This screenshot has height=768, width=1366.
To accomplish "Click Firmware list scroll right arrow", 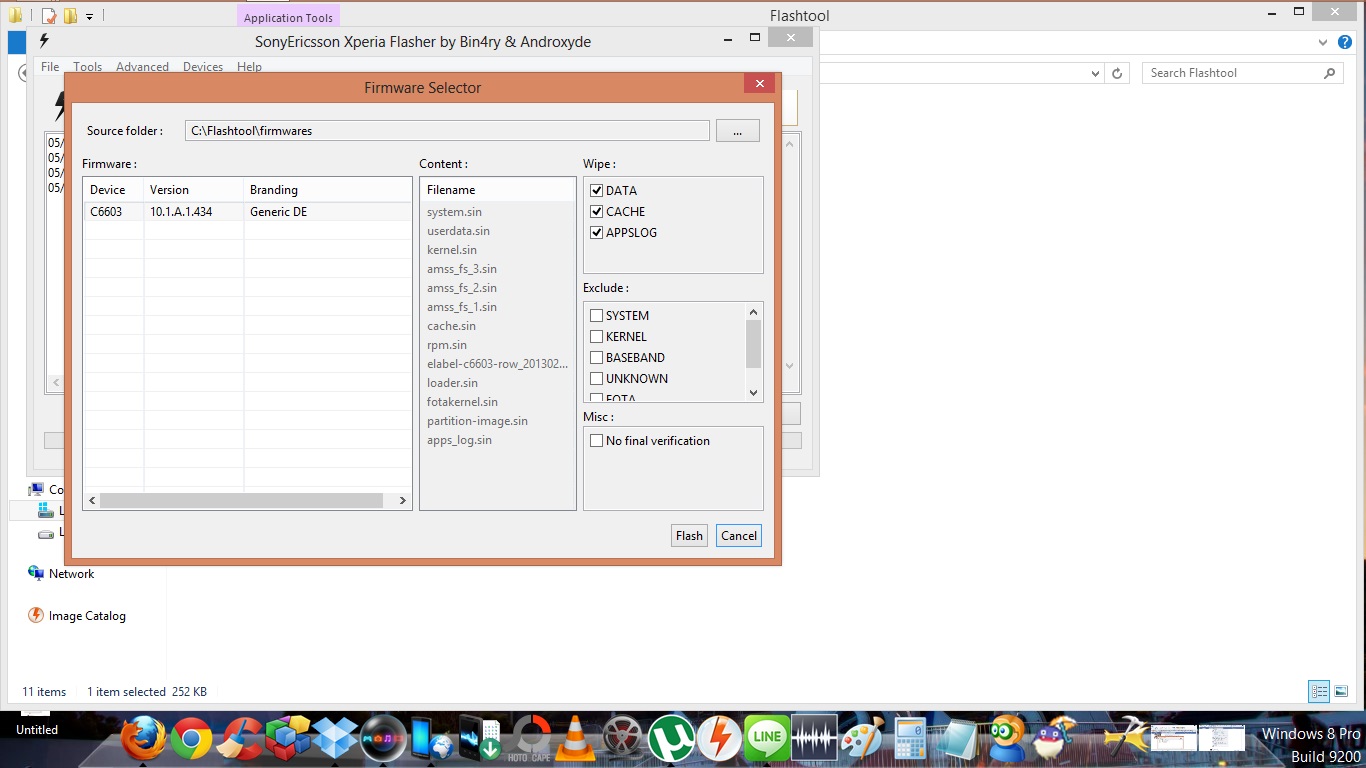I will (x=403, y=500).
